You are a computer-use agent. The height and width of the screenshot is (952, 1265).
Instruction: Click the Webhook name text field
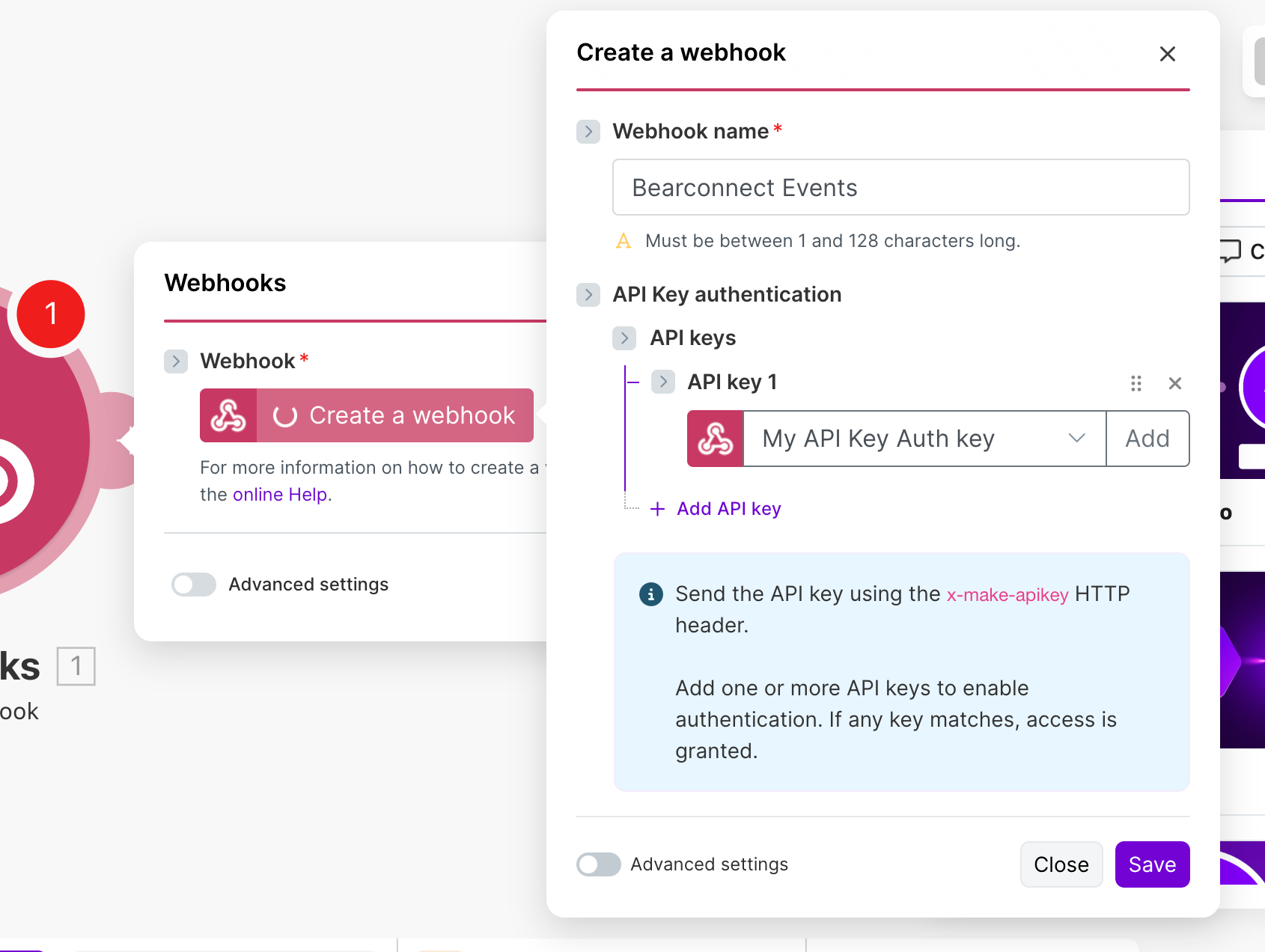[900, 187]
